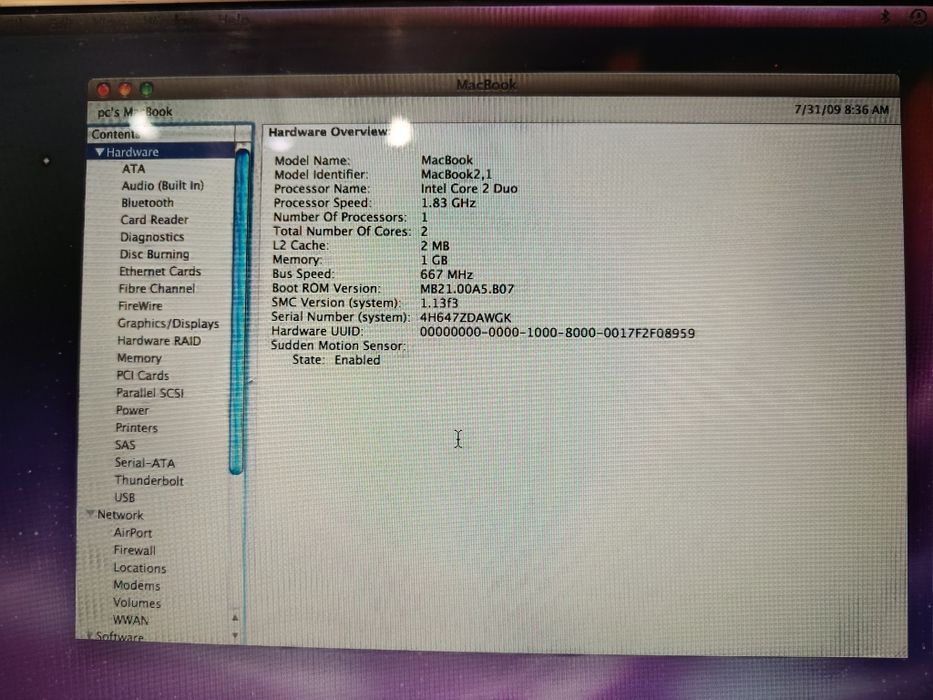Open Graphics/Displays entry

pyautogui.click(x=168, y=324)
